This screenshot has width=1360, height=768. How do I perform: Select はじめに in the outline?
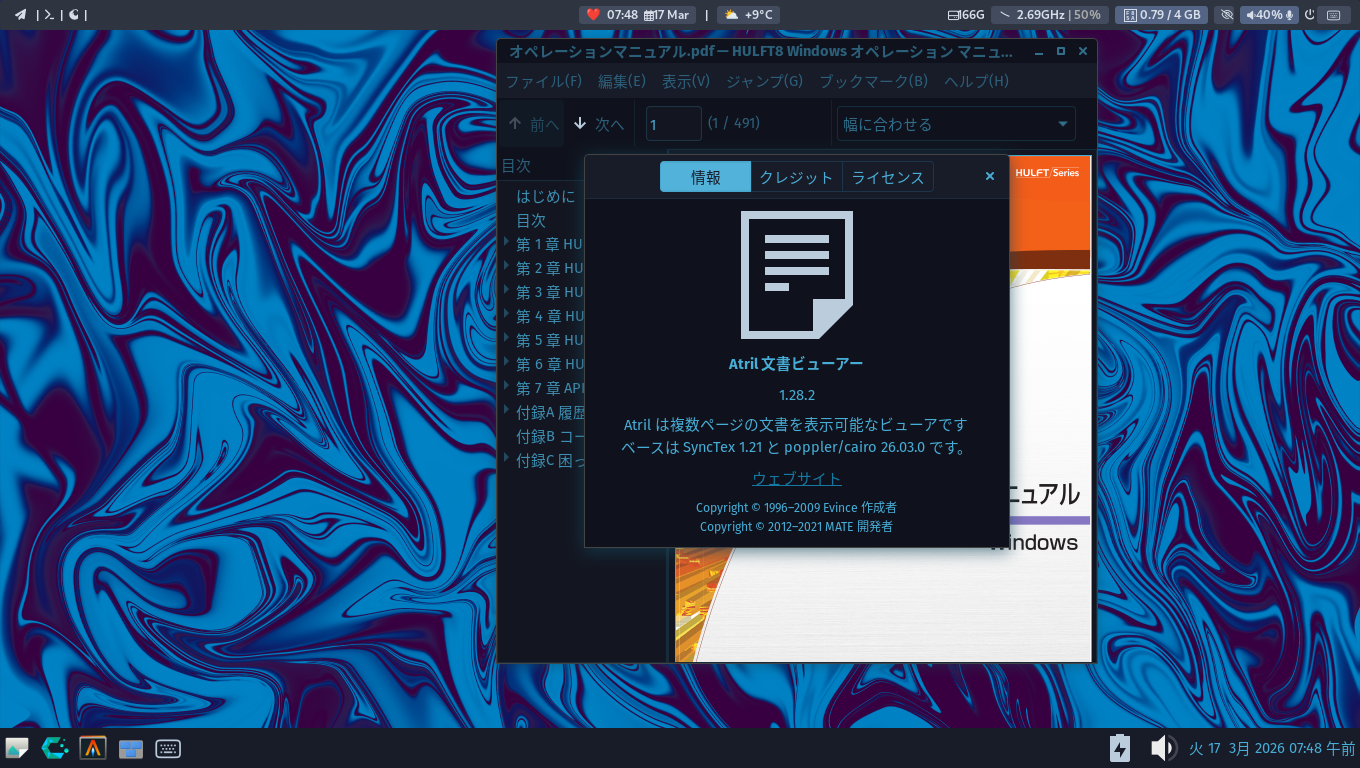pos(546,196)
